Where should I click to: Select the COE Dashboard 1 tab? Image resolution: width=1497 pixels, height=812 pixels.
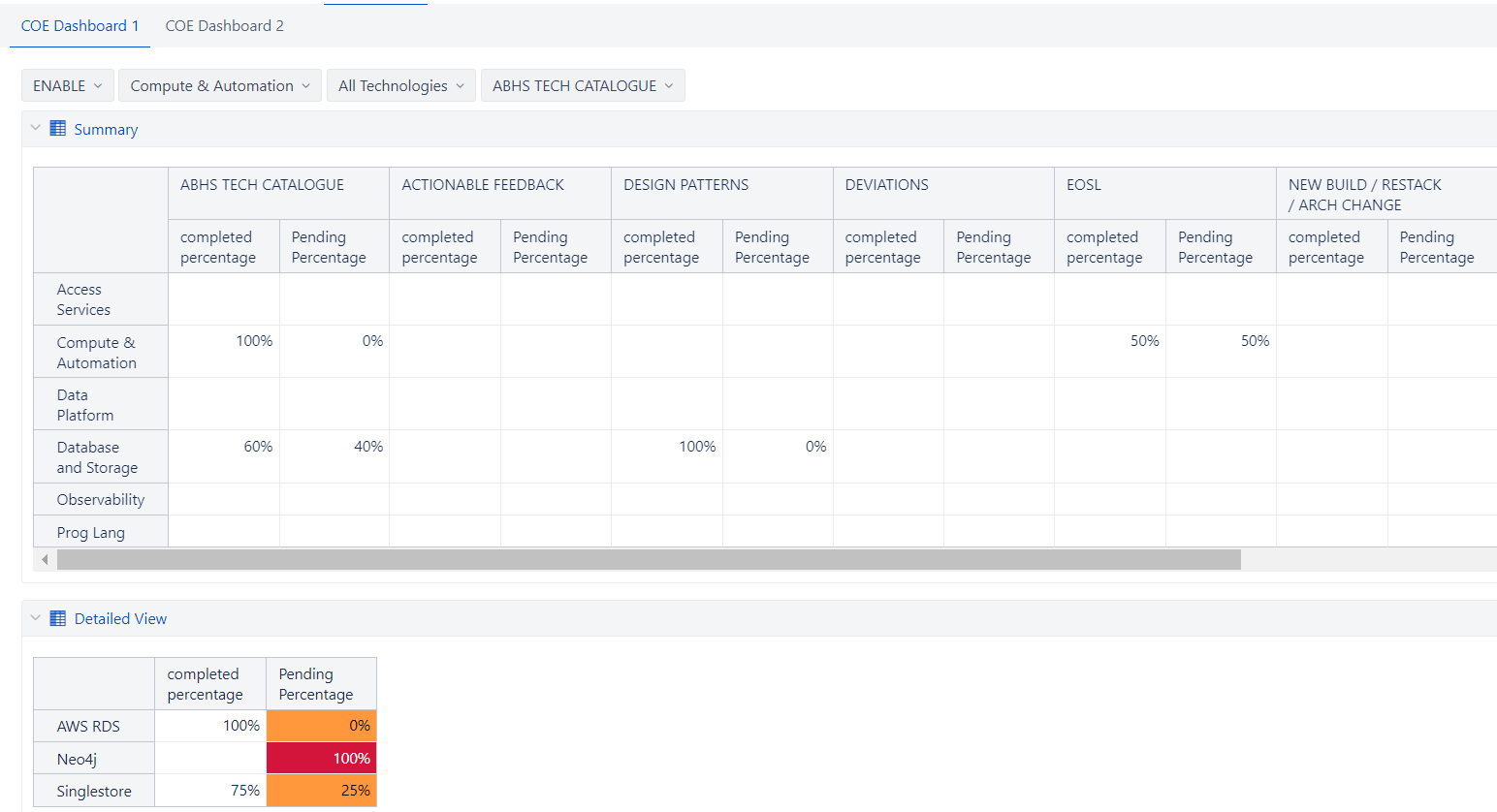click(79, 25)
